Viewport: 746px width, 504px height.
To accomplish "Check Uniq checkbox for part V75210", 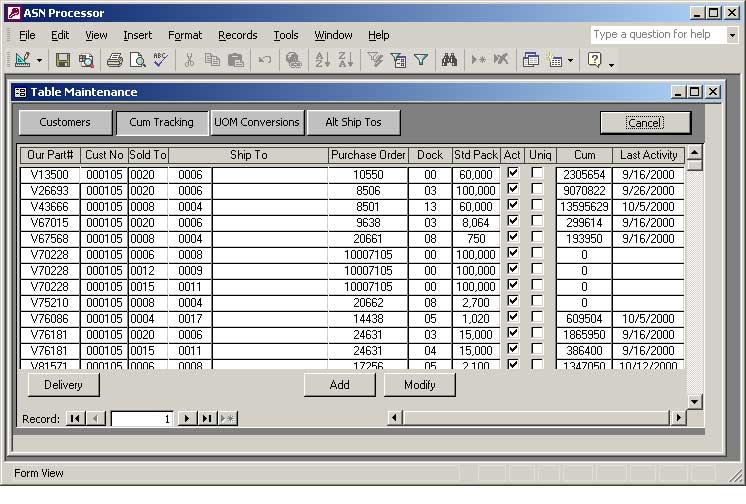I will click(537, 301).
